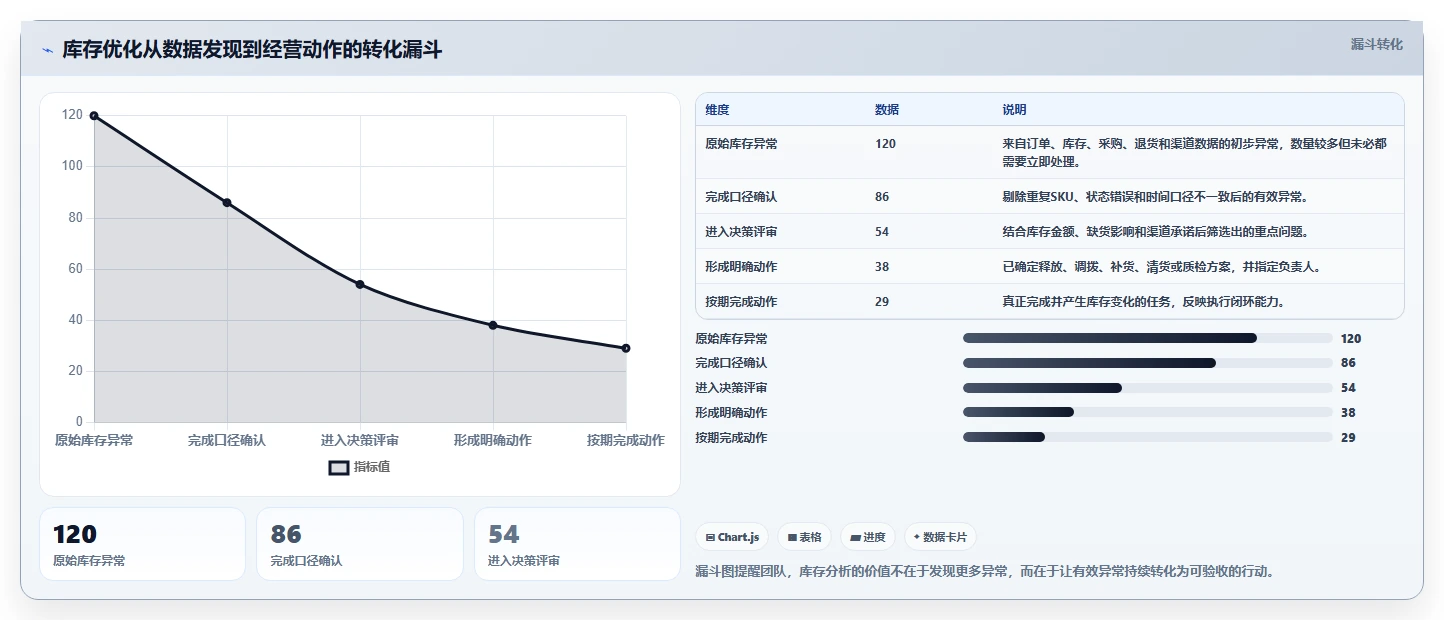Click the 说明 table column header

coord(1014,110)
